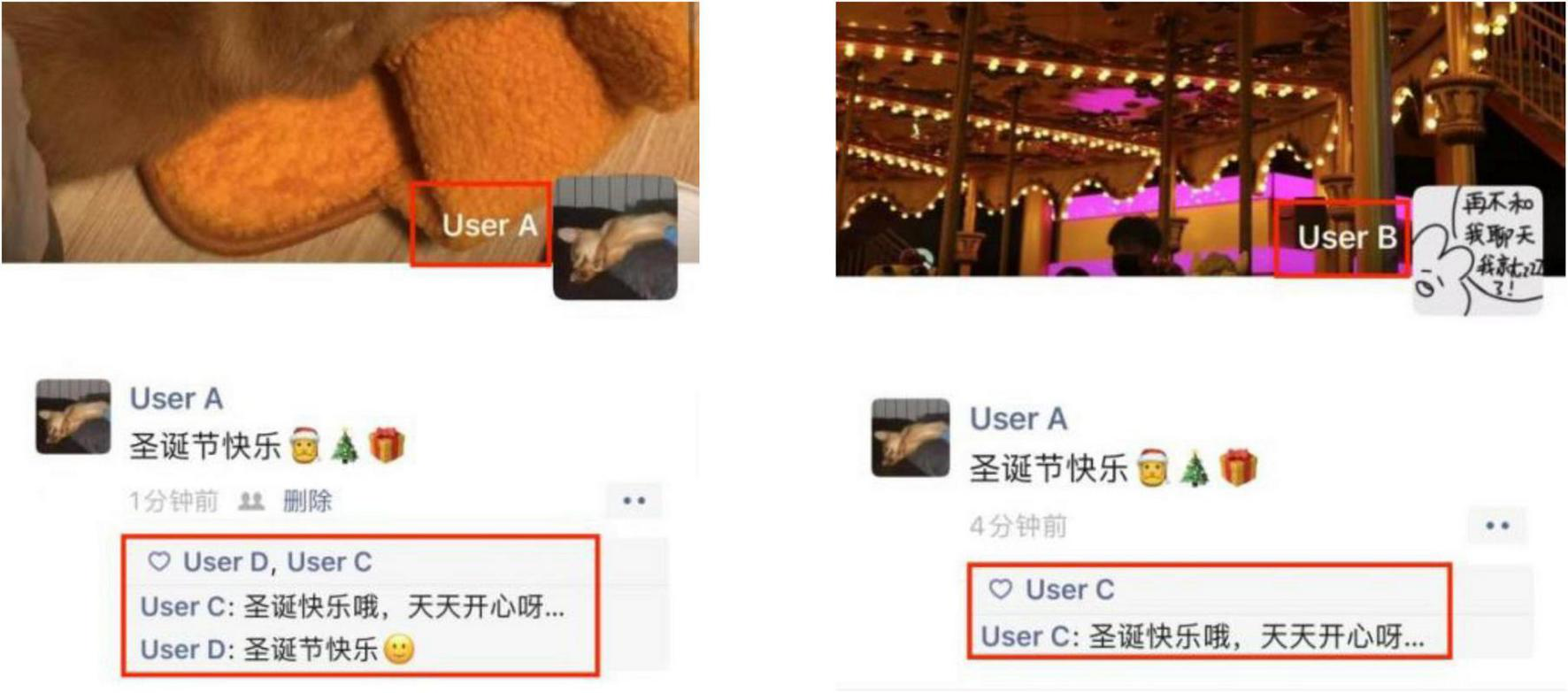The width and height of the screenshot is (1568, 693).
Task: Open User A name link on right post
Action: (x=1018, y=419)
